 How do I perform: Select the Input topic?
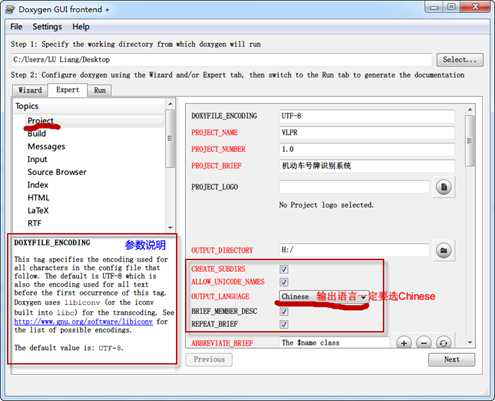pos(37,159)
